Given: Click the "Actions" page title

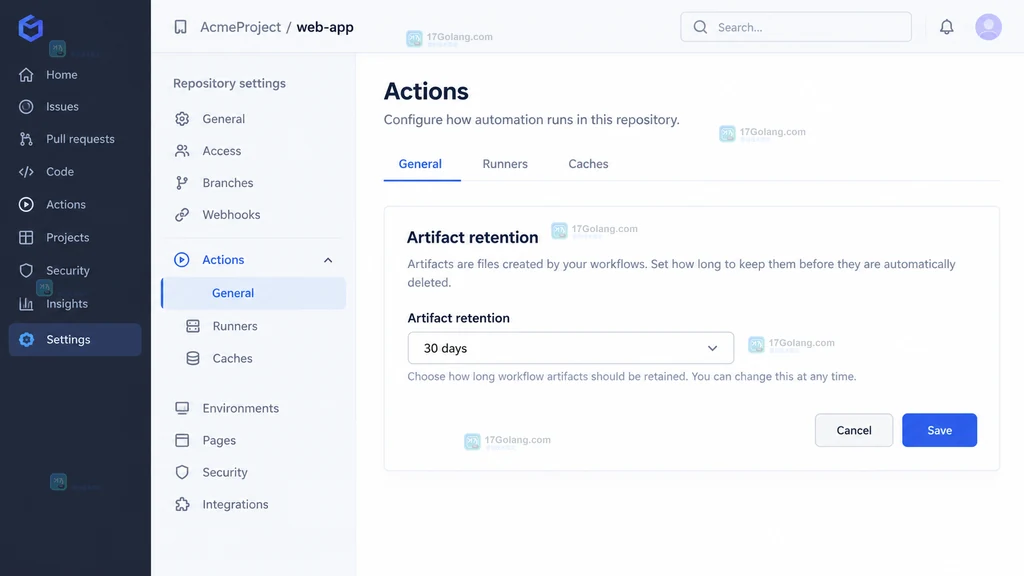Looking at the screenshot, I should pyautogui.click(x=426, y=91).
